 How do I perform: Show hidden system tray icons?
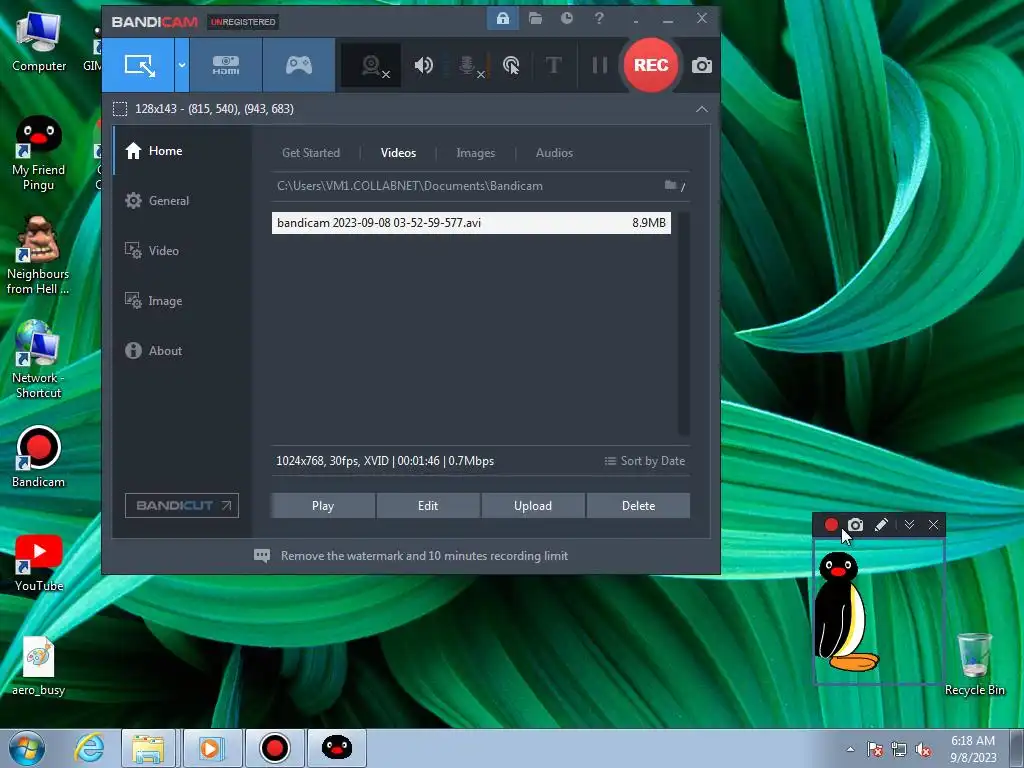pyautogui.click(x=850, y=749)
